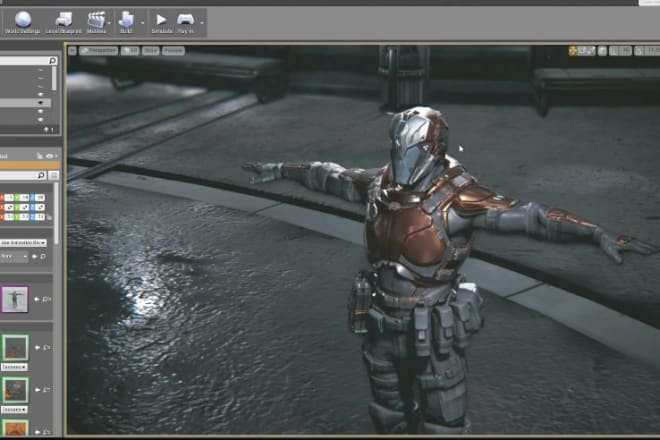Click the viewport button right of Show
The width and height of the screenshot is (660, 440).
tap(173, 51)
